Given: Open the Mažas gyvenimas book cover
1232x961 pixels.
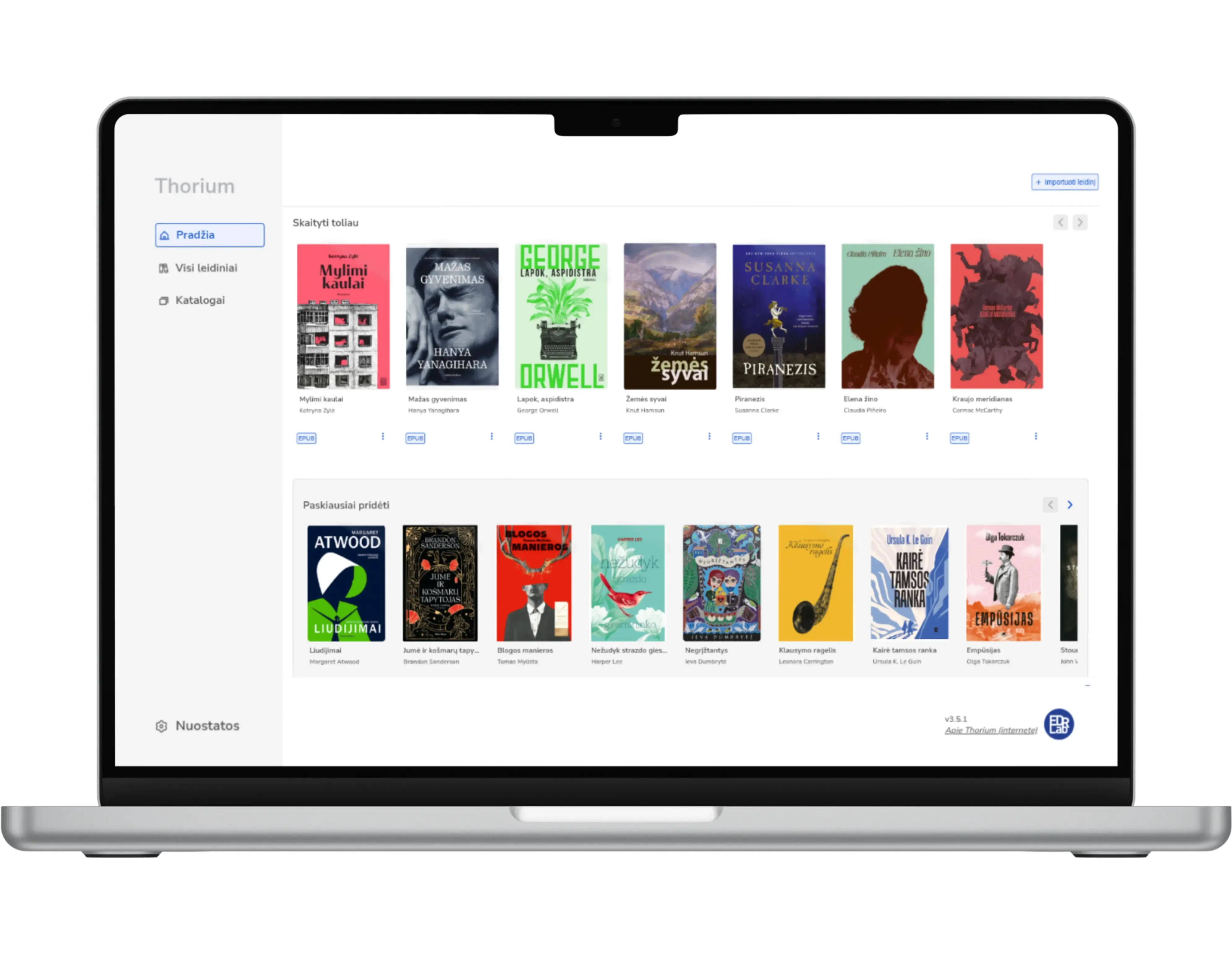Looking at the screenshot, I should (452, 317).
